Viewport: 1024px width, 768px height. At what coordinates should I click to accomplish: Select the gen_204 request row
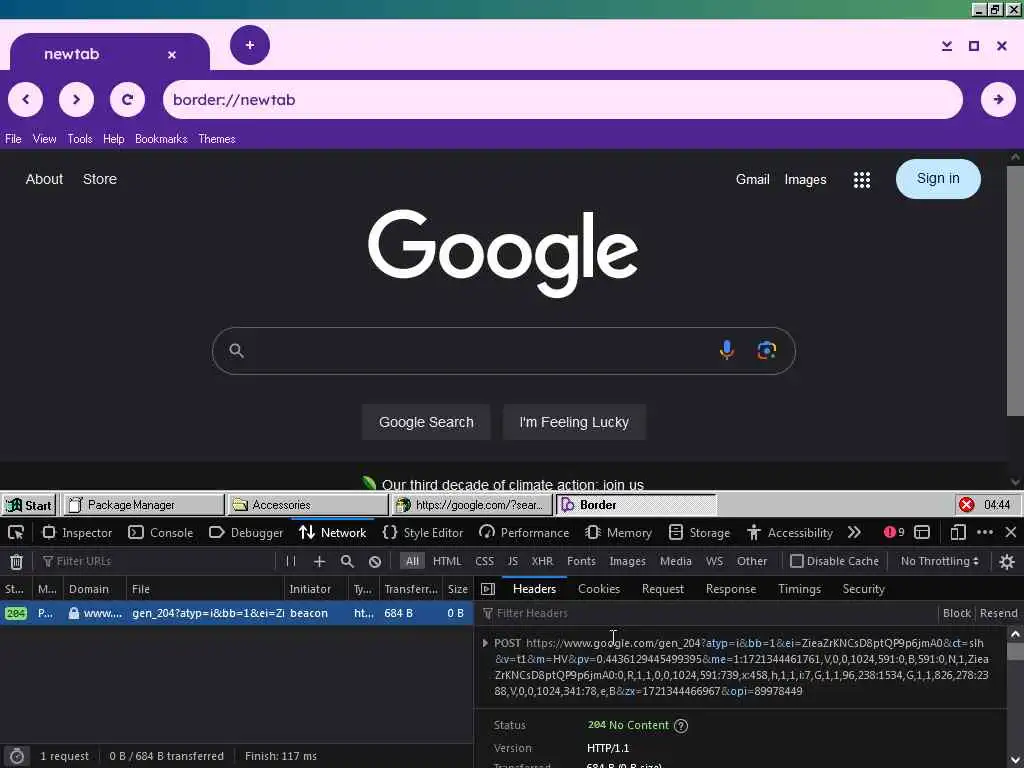click(236, 613)
